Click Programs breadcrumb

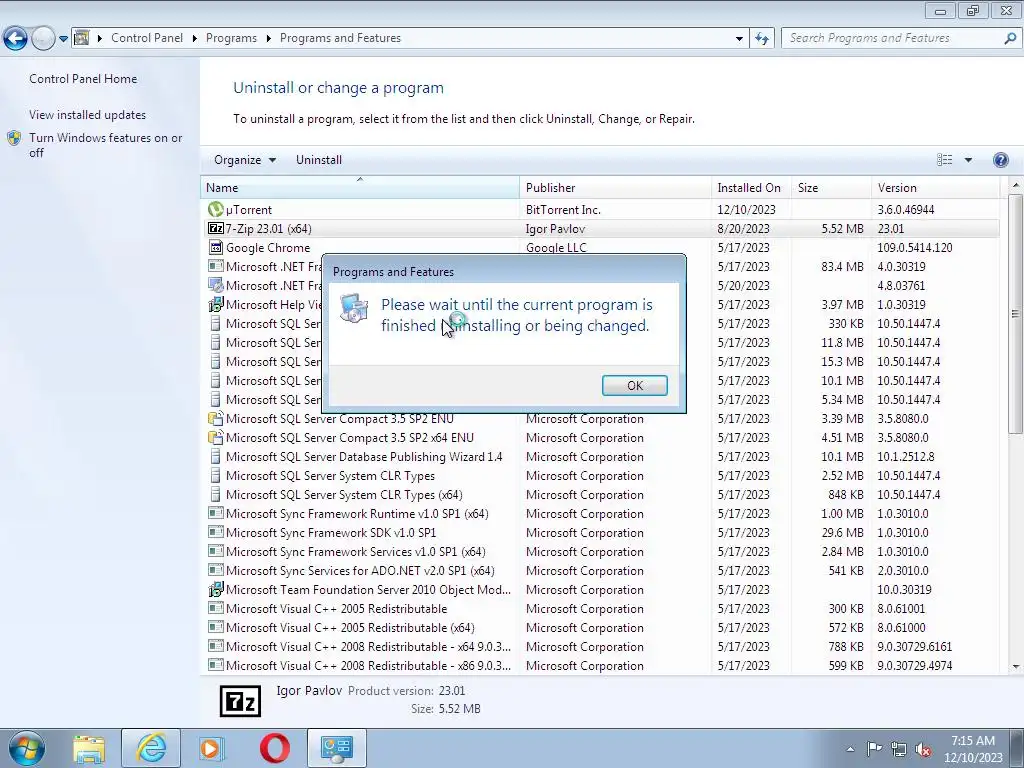231,38
